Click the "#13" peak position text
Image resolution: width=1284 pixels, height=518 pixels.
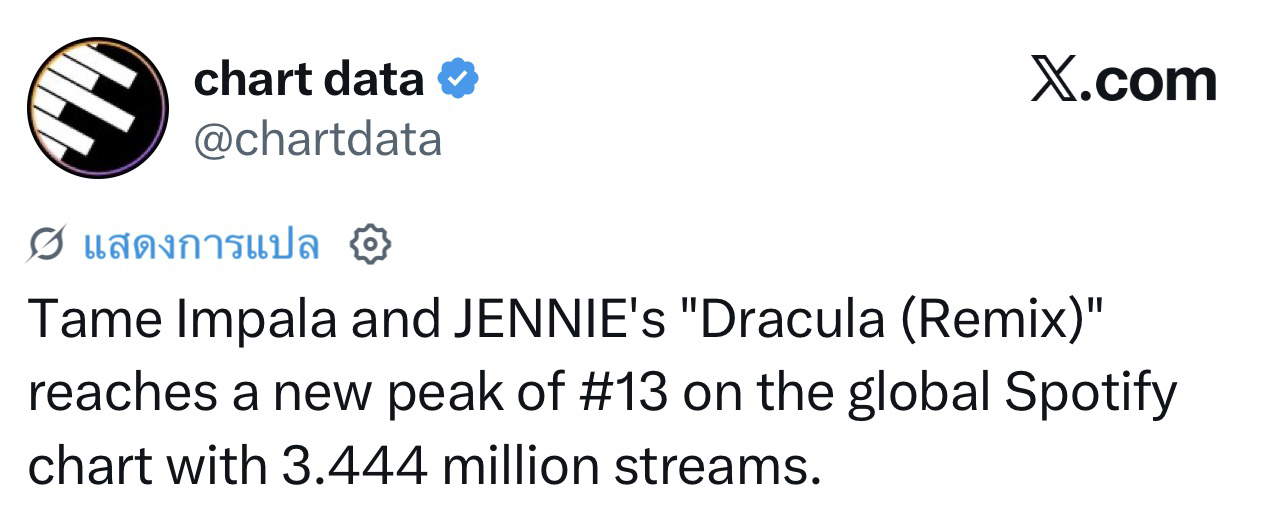point(622,394)
